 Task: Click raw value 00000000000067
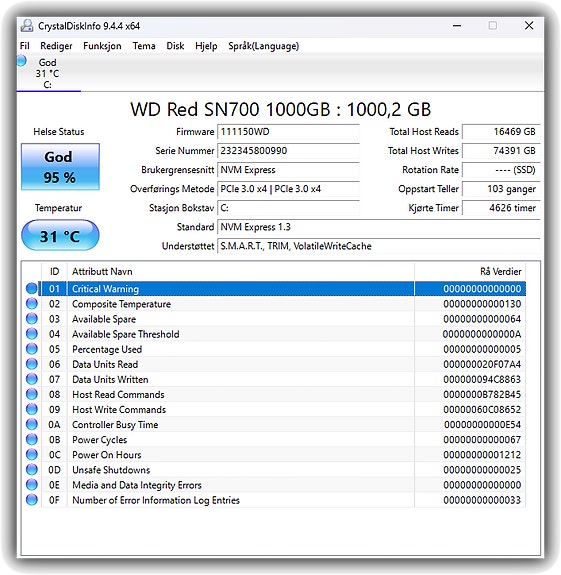pos(482,439)
